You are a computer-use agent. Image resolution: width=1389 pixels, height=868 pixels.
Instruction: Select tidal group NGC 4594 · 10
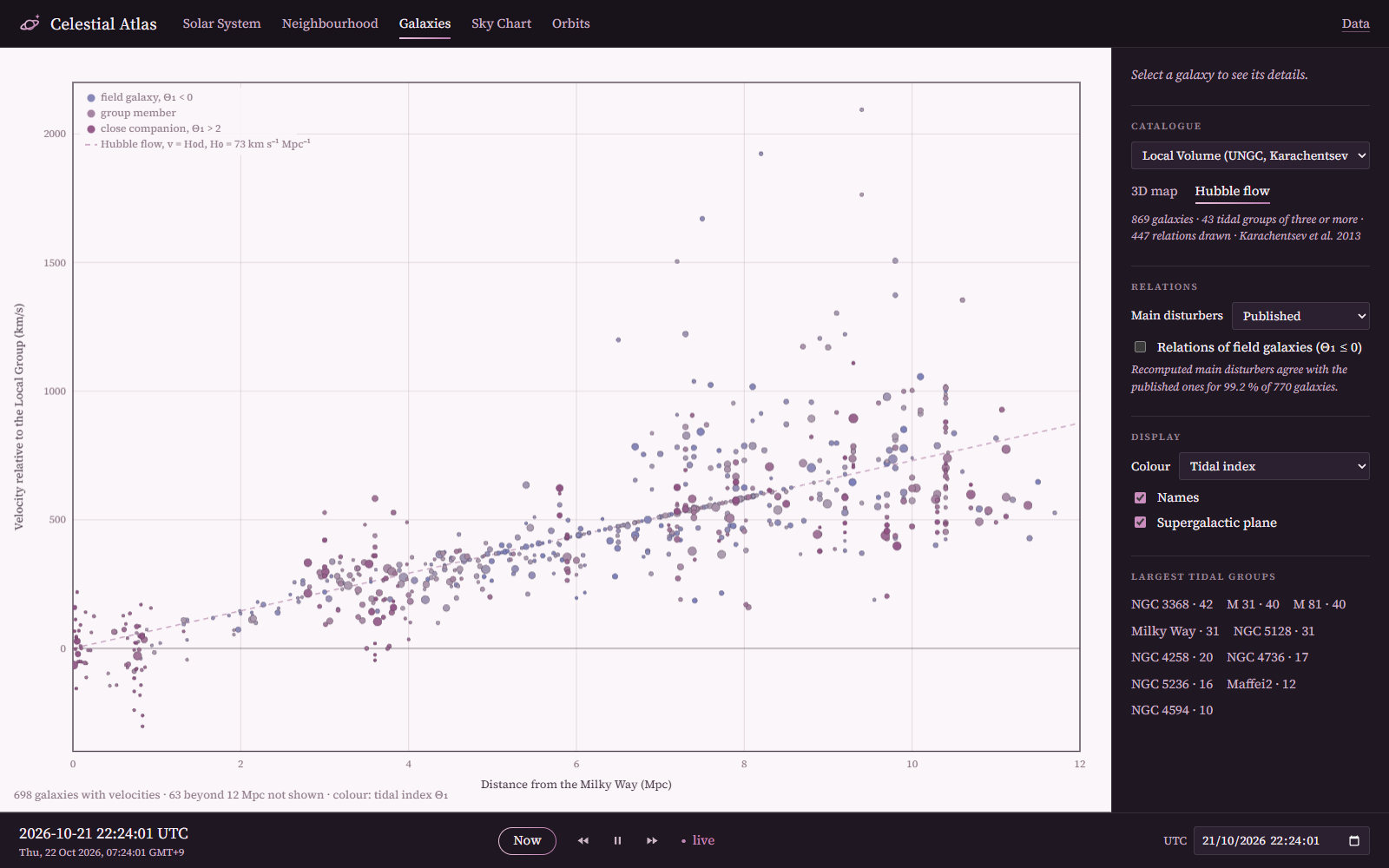pyautogui.click(x=1172, y=710)
